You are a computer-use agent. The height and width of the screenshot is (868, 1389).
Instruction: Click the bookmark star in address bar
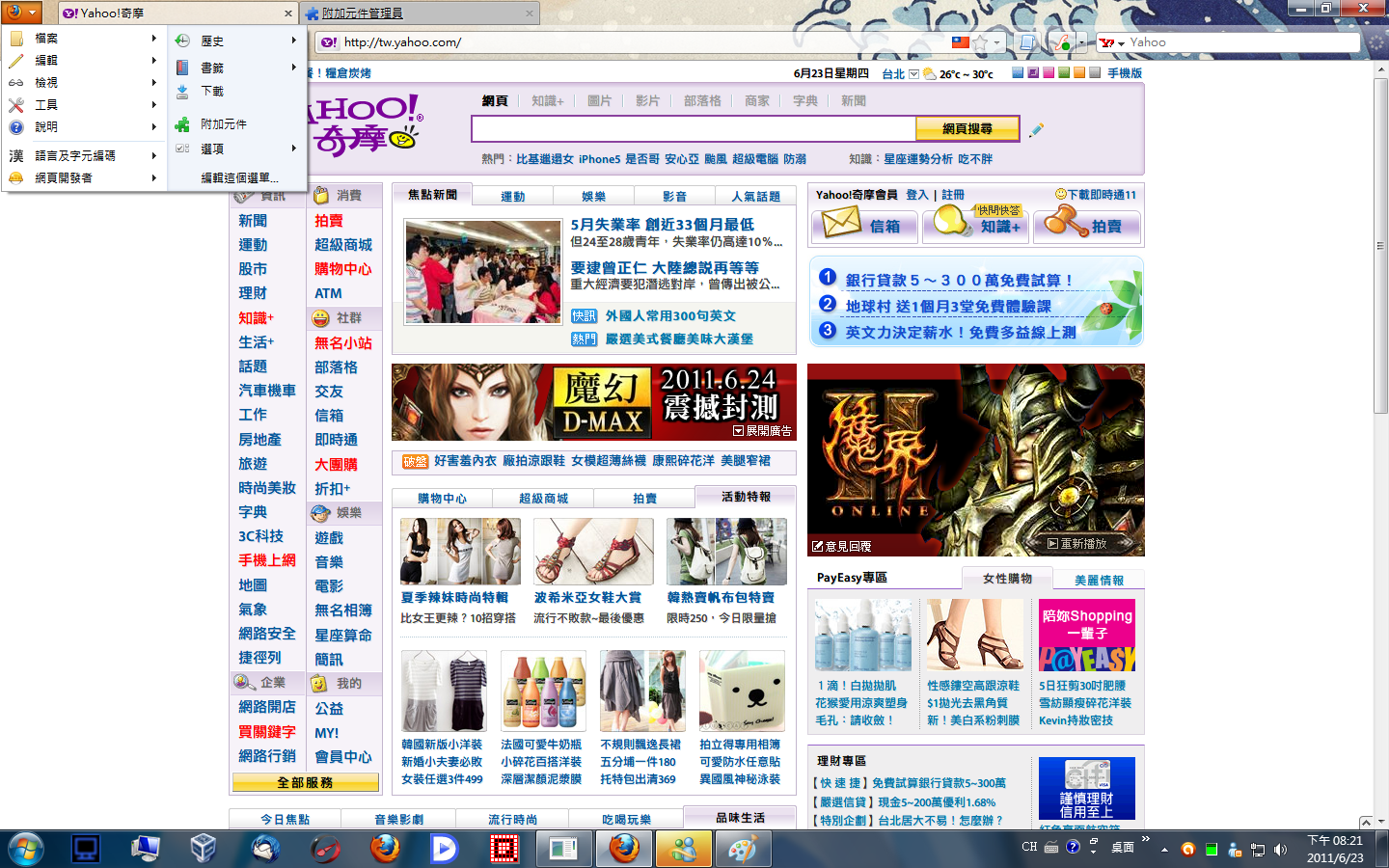click(980, 42)
